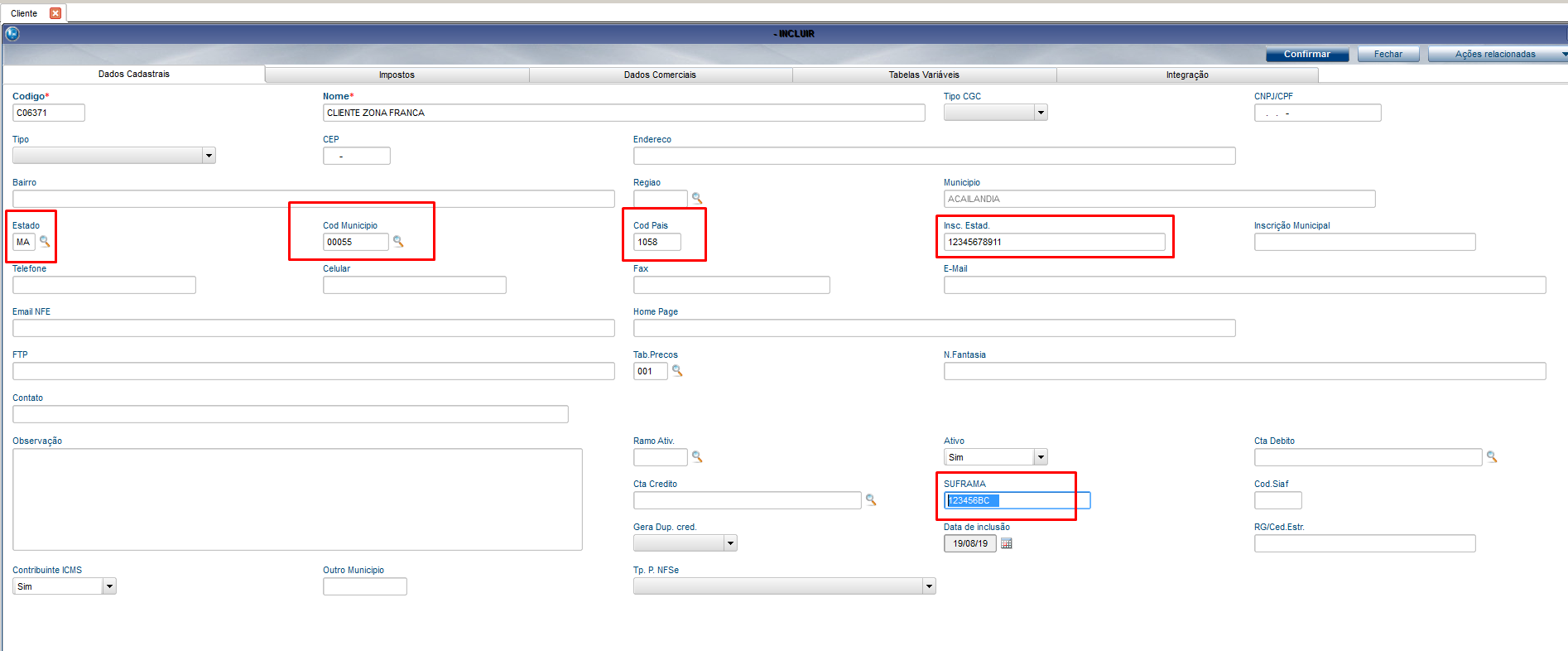Open the Tp. P. NFSe dropdown

929,586
